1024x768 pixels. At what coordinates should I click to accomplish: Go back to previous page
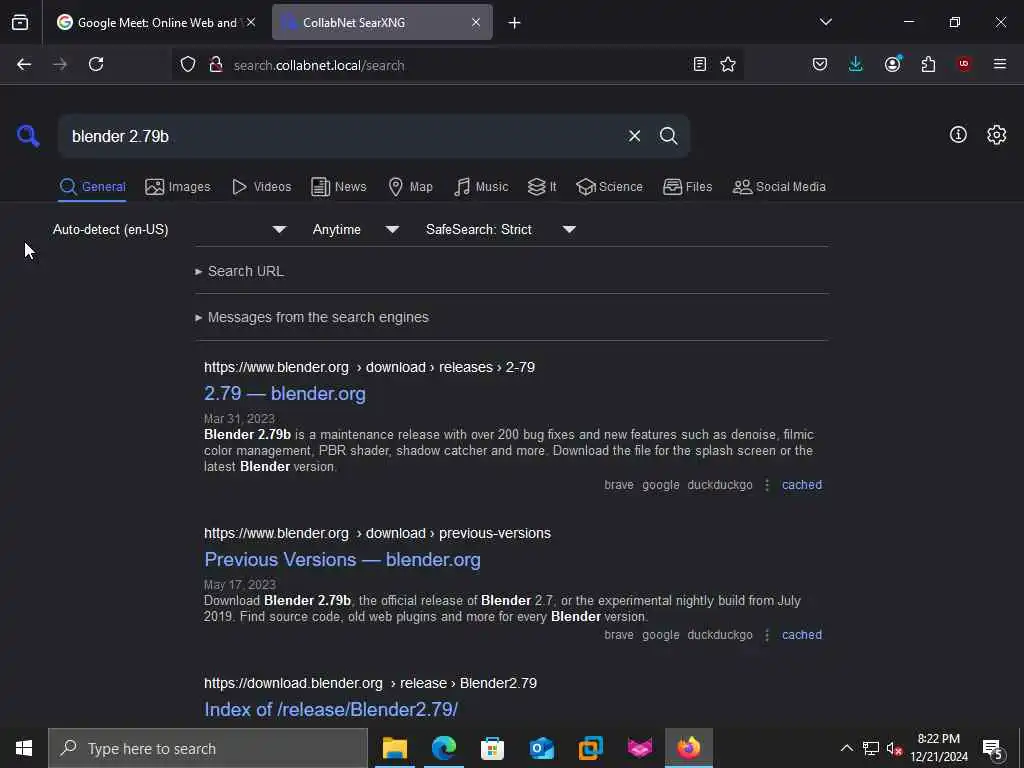click(x=24, y=64)
